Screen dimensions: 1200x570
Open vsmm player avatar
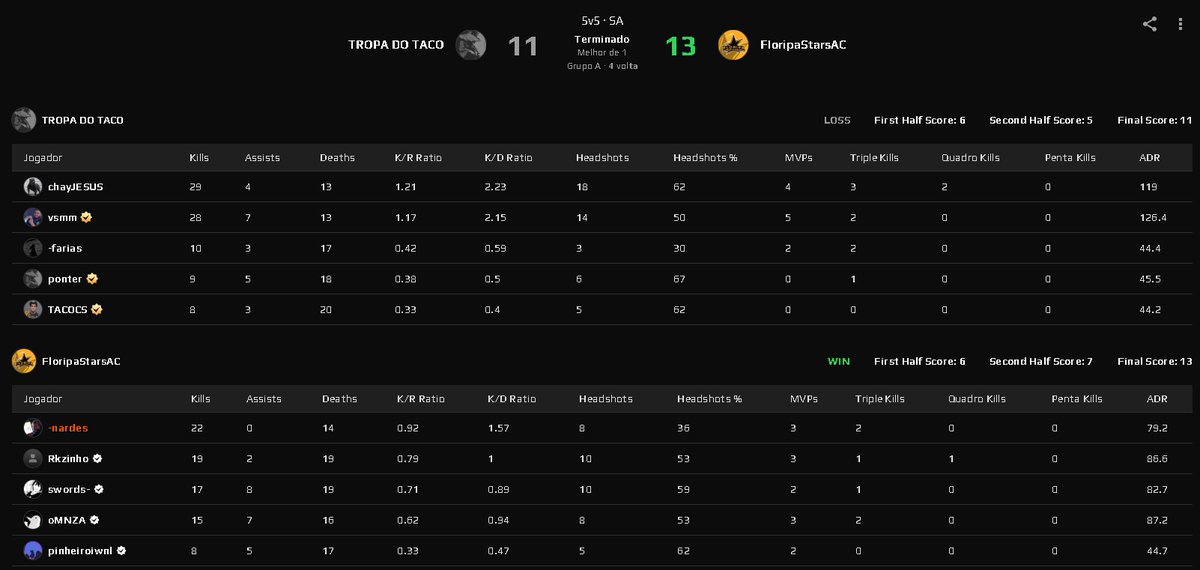click(33, 217)
